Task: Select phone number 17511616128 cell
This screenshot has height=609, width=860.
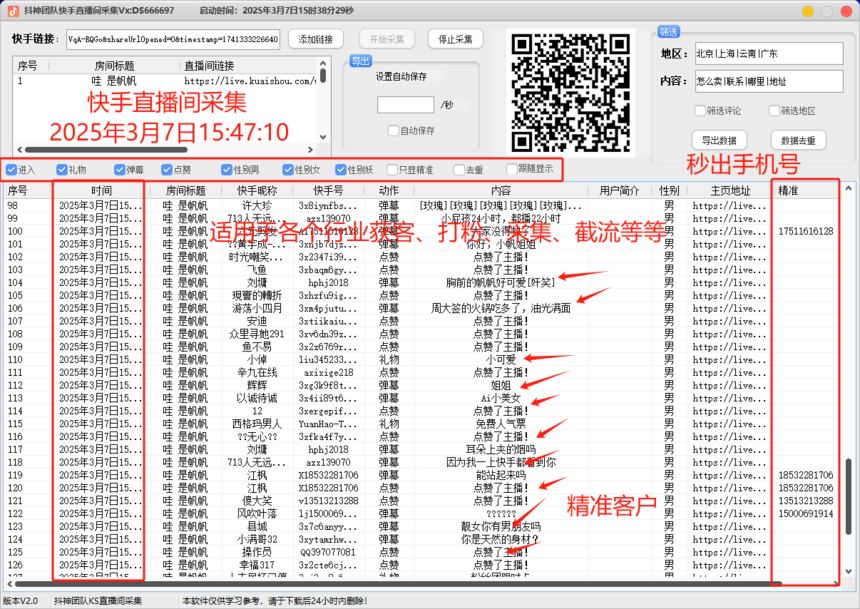Action: [805, 231]
